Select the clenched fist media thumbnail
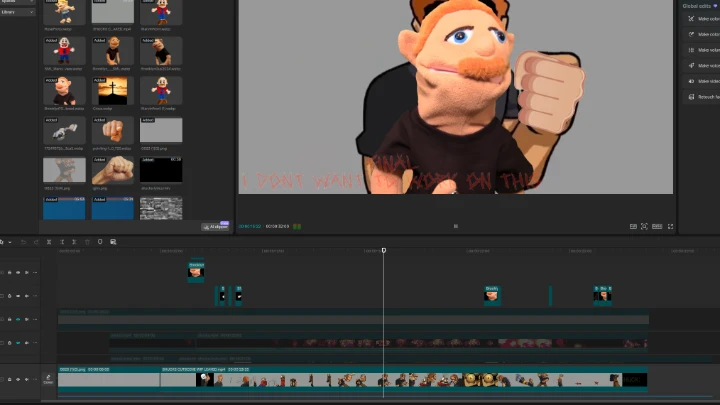 point(112,170)
